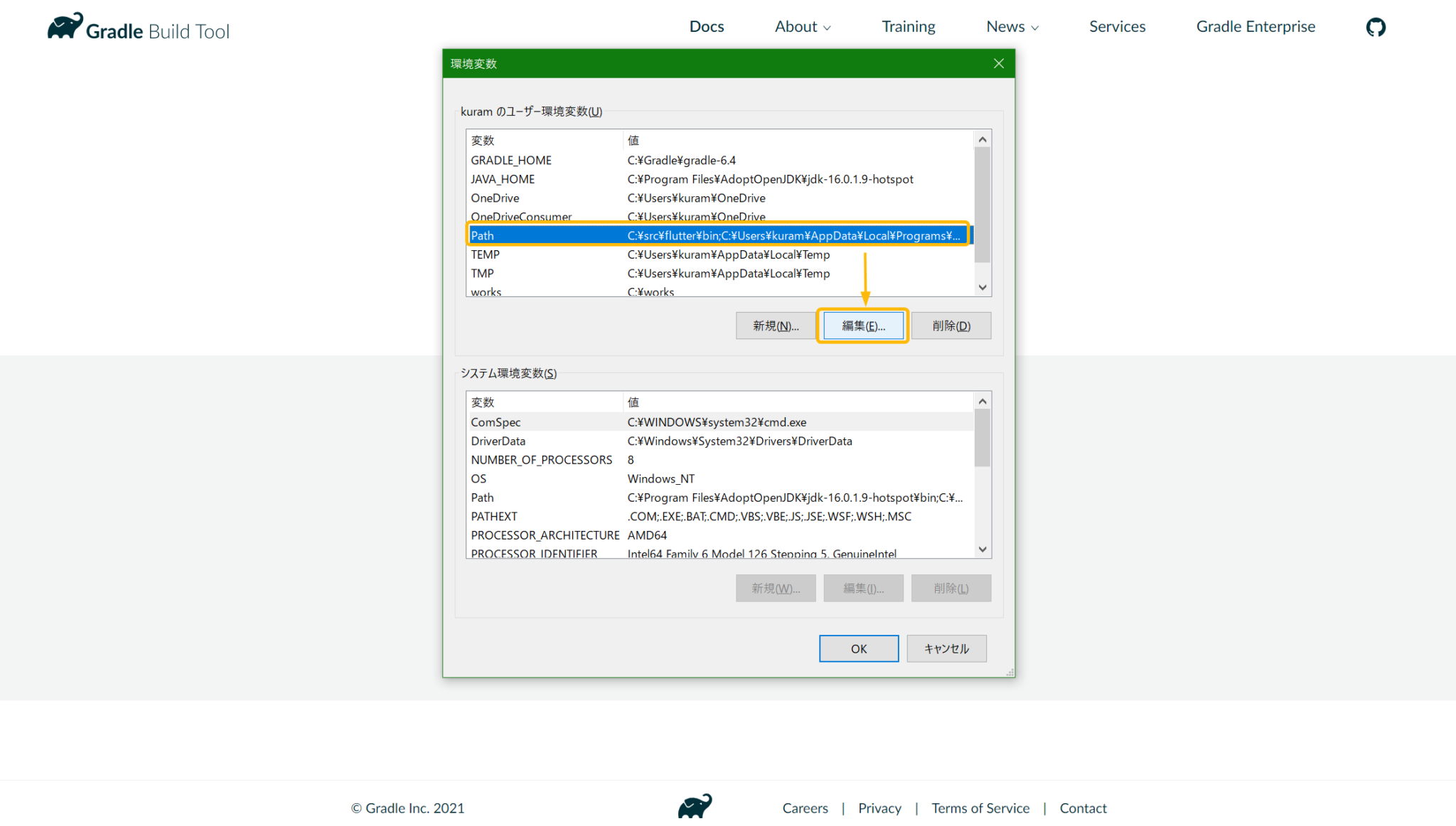Open the Gradle Enterprise page

pos(1255,26)
